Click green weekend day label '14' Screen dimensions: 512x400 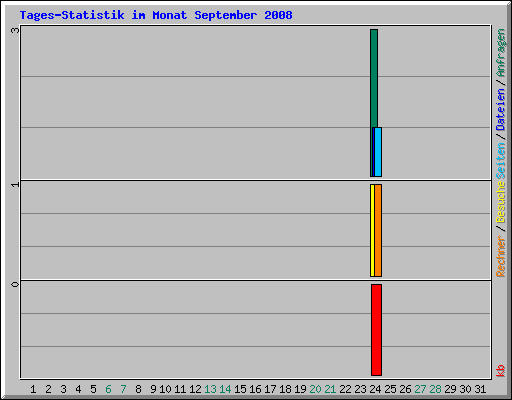(x=225, y=389)
